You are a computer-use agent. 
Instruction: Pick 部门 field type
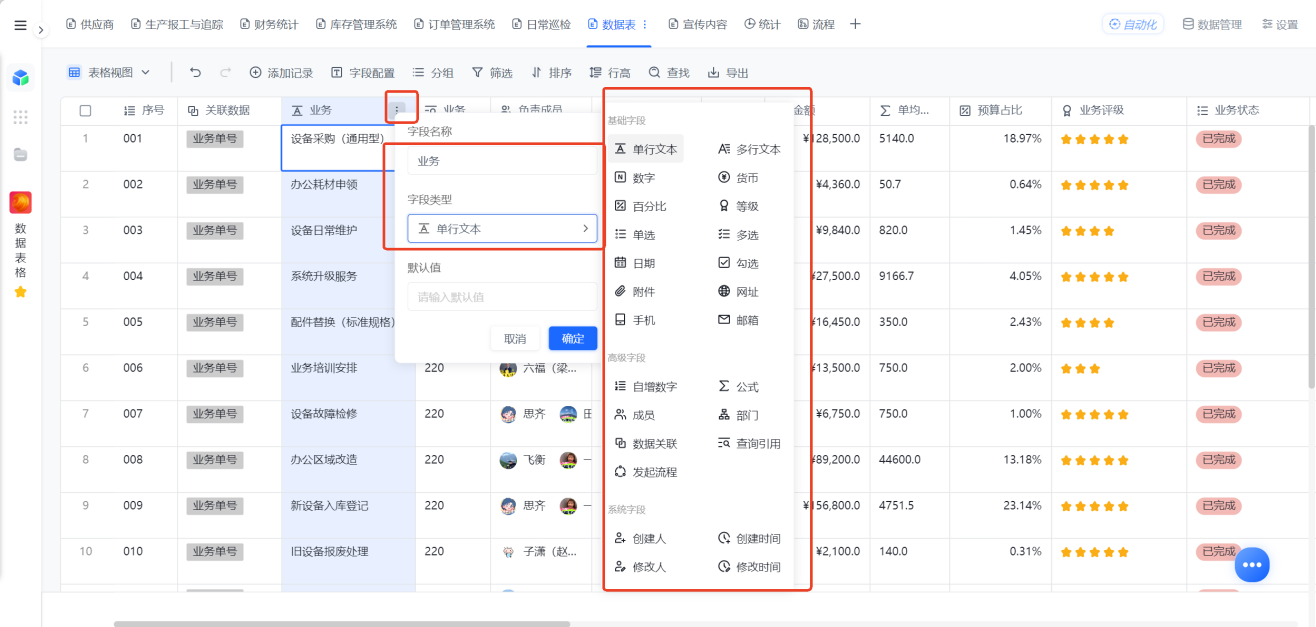[x=738, y=415]
